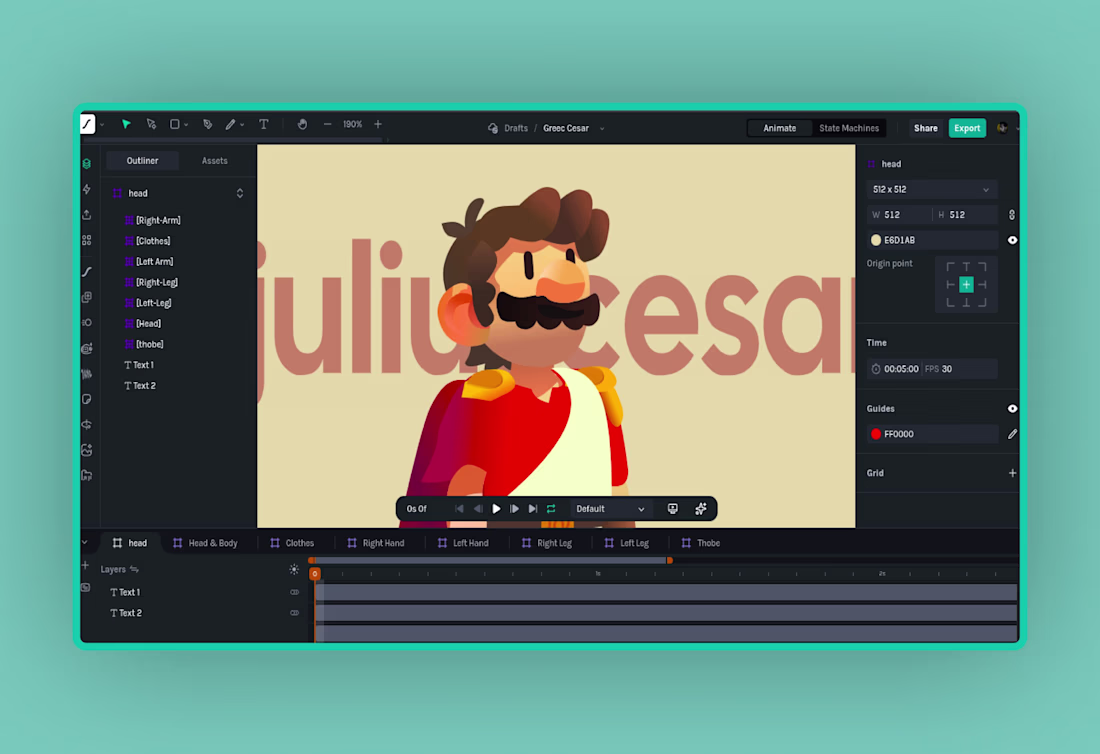
Task: Step back one frame
Action: 478,509
